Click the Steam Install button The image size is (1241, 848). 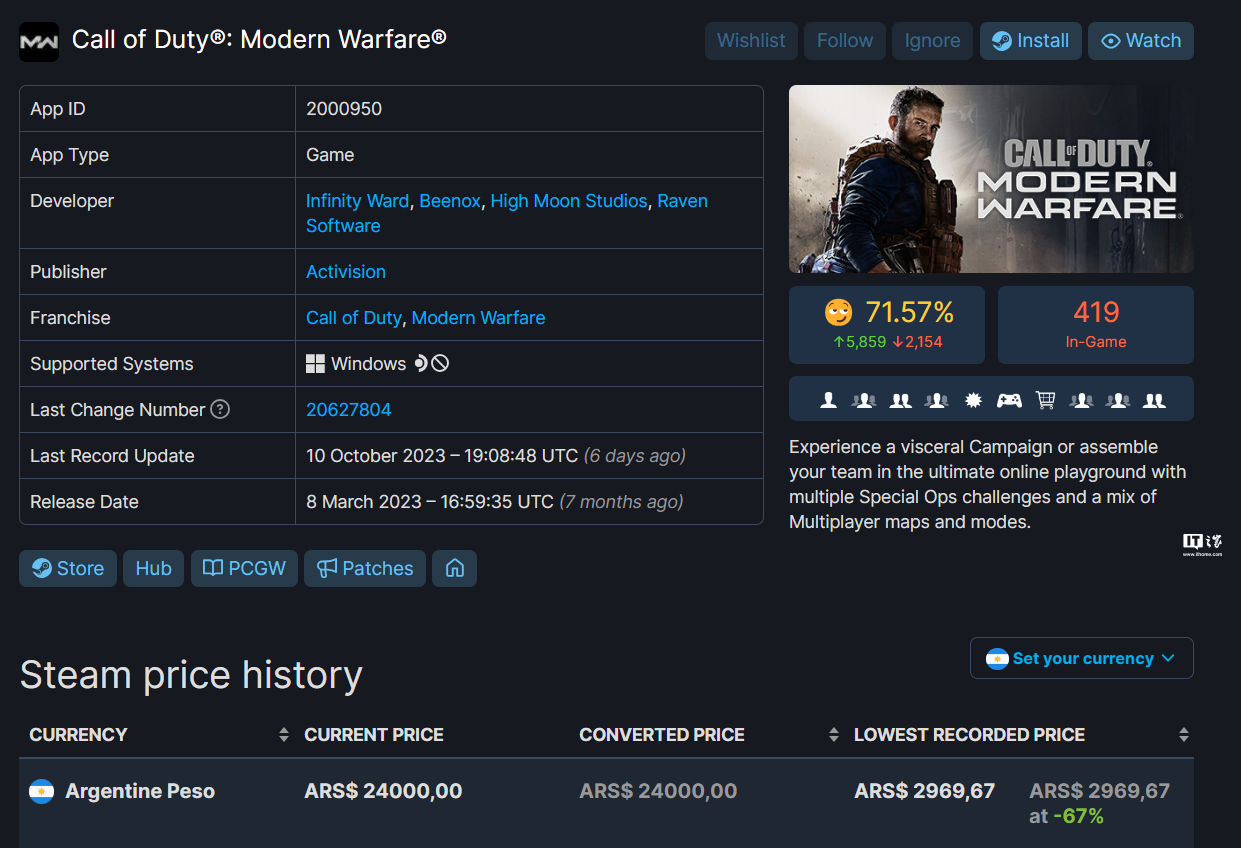(1030, 41)
